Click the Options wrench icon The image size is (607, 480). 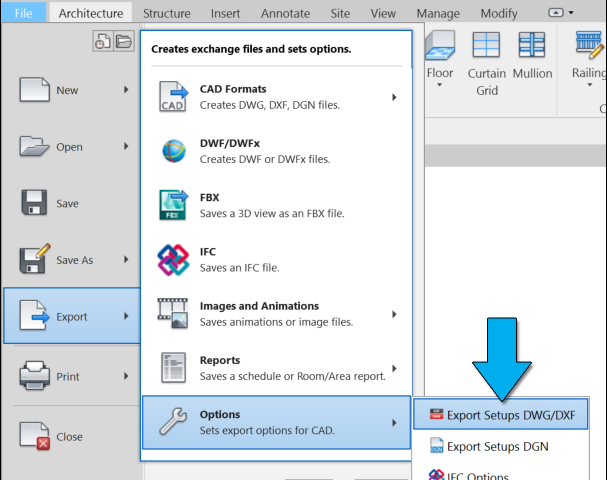click(x=173, y=422)
